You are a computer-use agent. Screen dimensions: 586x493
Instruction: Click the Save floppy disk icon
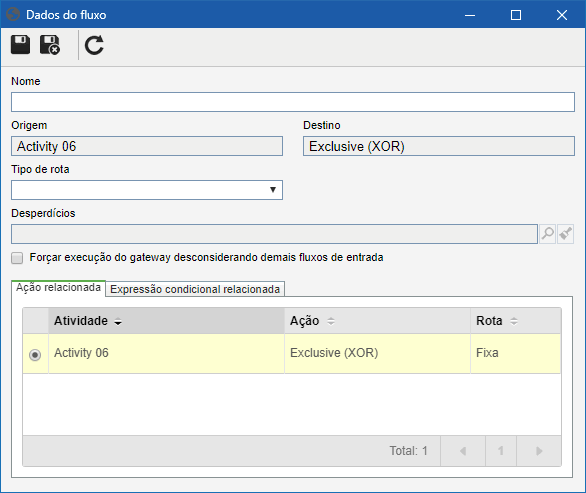point(20,45)
